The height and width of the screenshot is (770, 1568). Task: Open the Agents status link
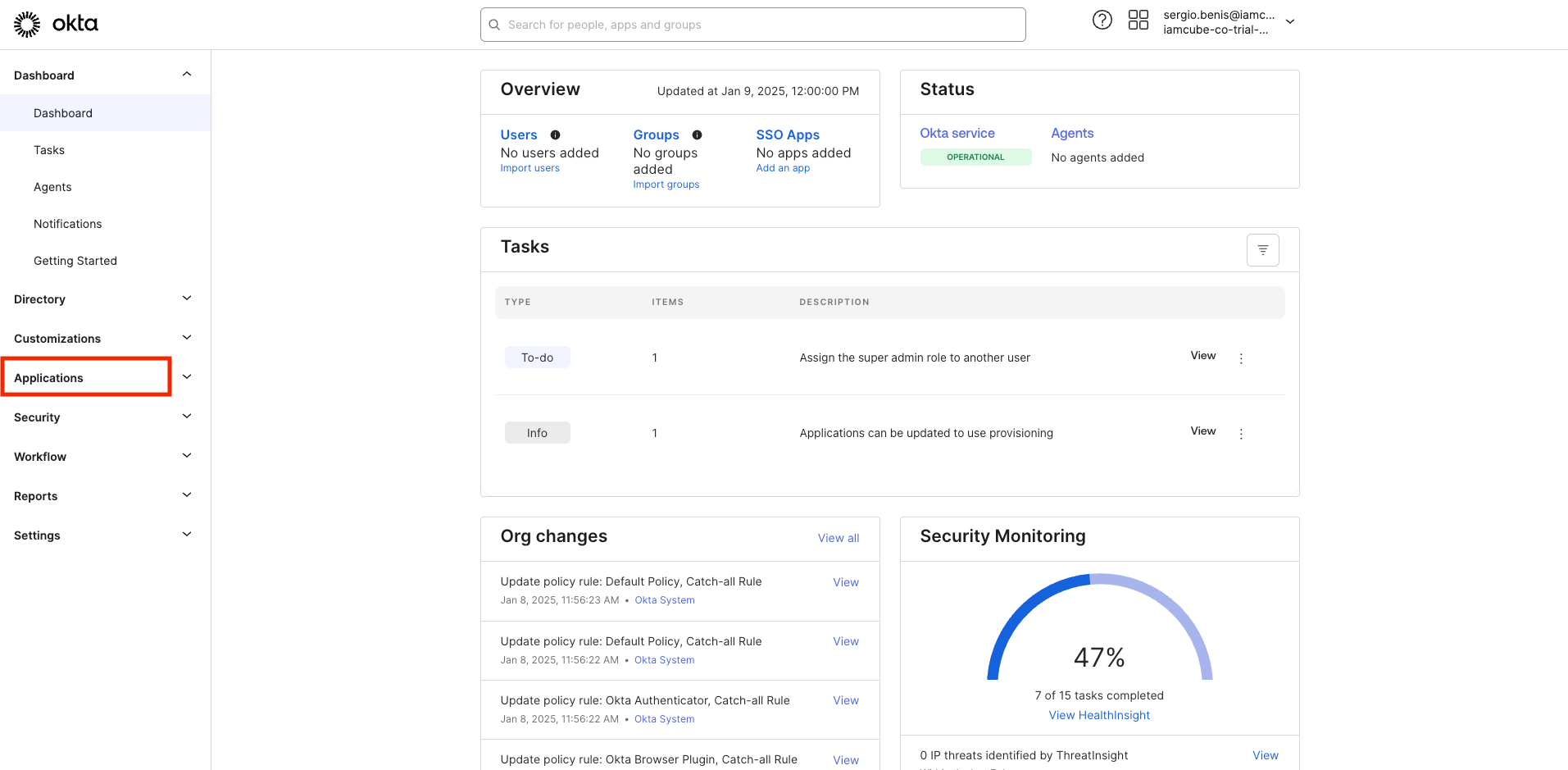1072,133
